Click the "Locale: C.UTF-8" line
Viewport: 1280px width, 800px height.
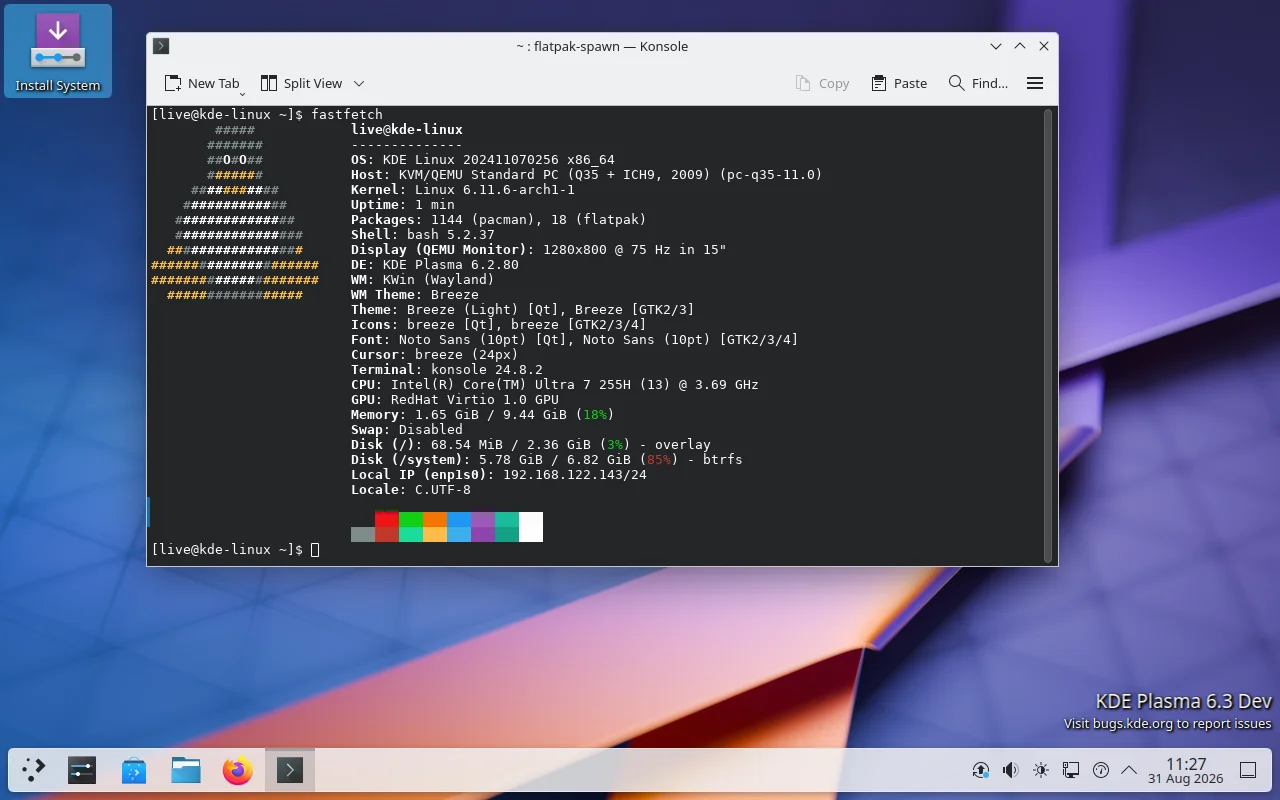[411, 490]
